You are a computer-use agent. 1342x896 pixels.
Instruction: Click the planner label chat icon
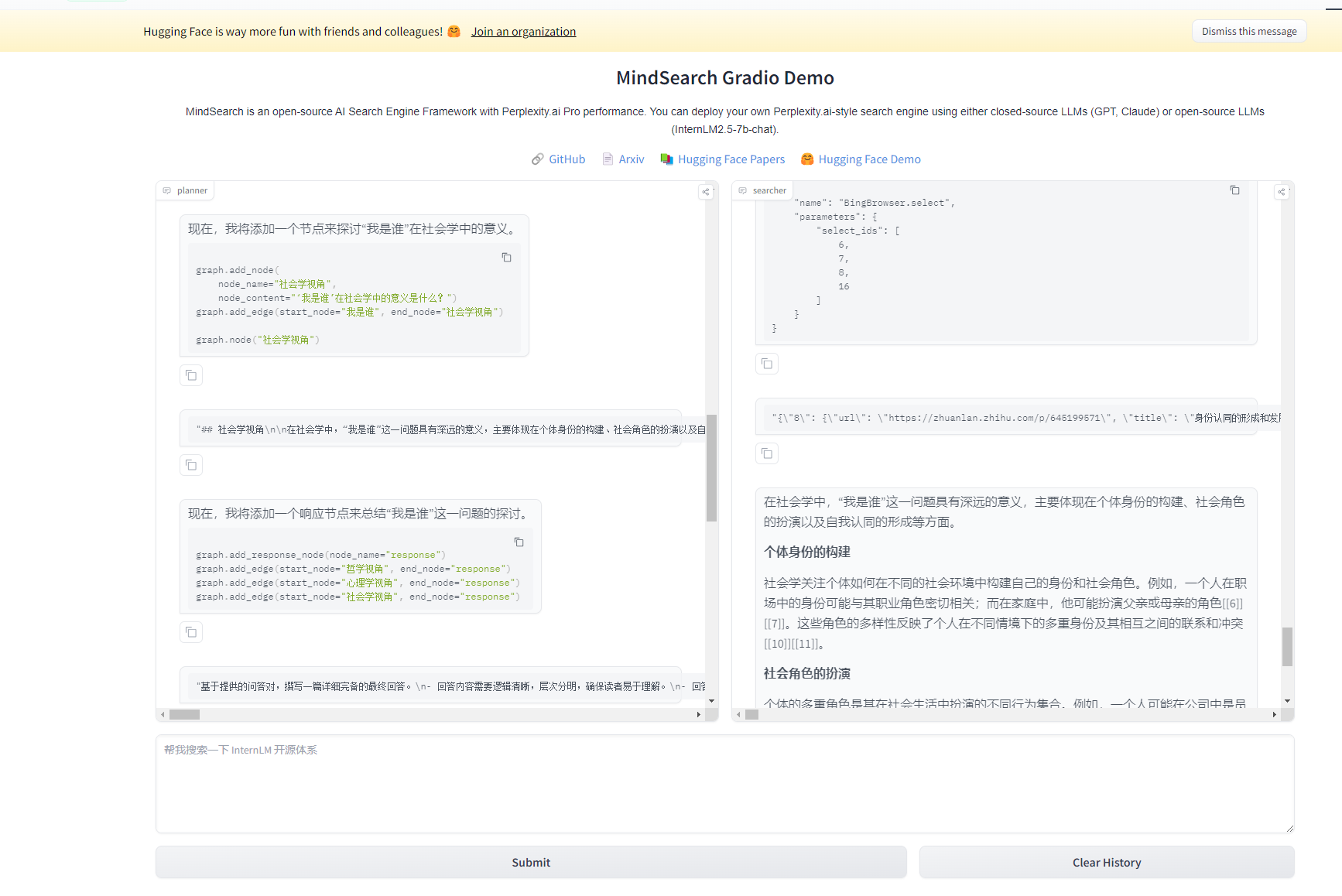[166, 190]
